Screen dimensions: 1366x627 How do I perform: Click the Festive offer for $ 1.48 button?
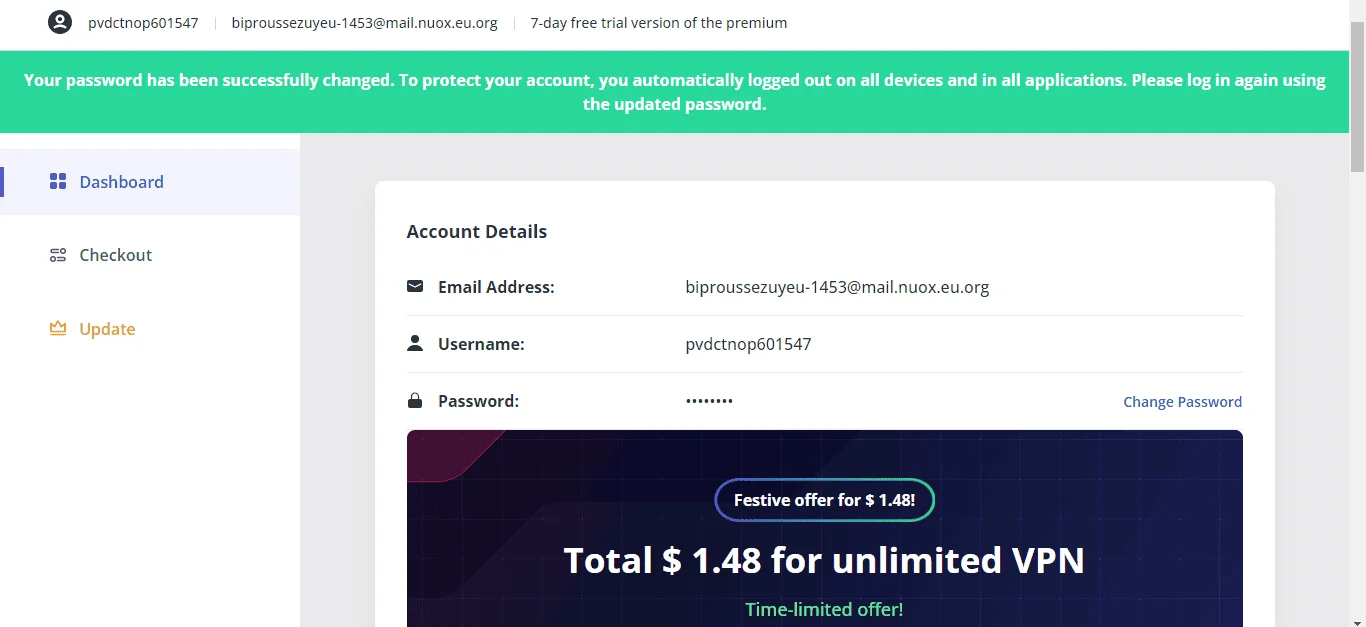[825, 500]
